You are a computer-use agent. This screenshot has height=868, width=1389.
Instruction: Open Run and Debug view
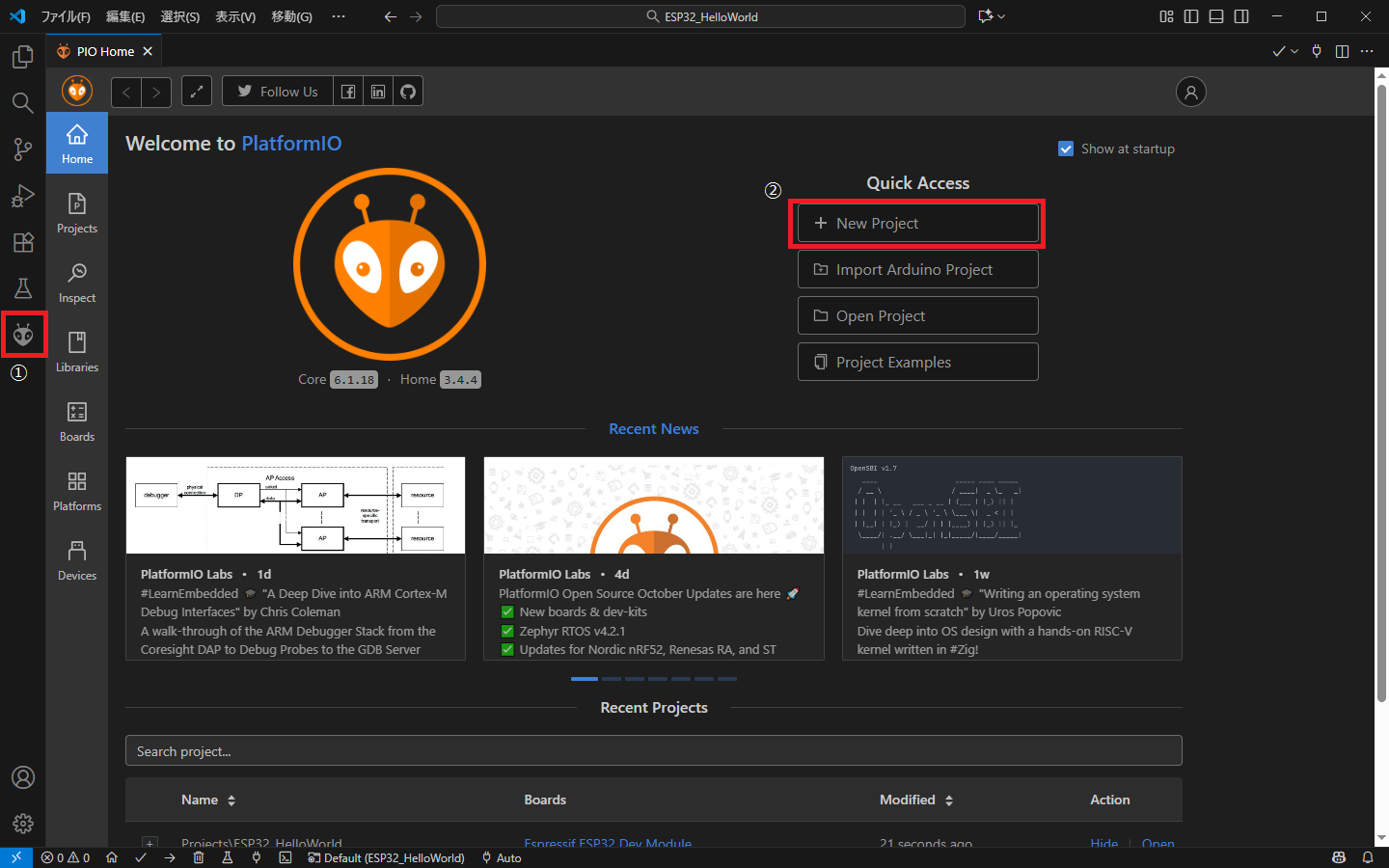(x=23, y=196)
